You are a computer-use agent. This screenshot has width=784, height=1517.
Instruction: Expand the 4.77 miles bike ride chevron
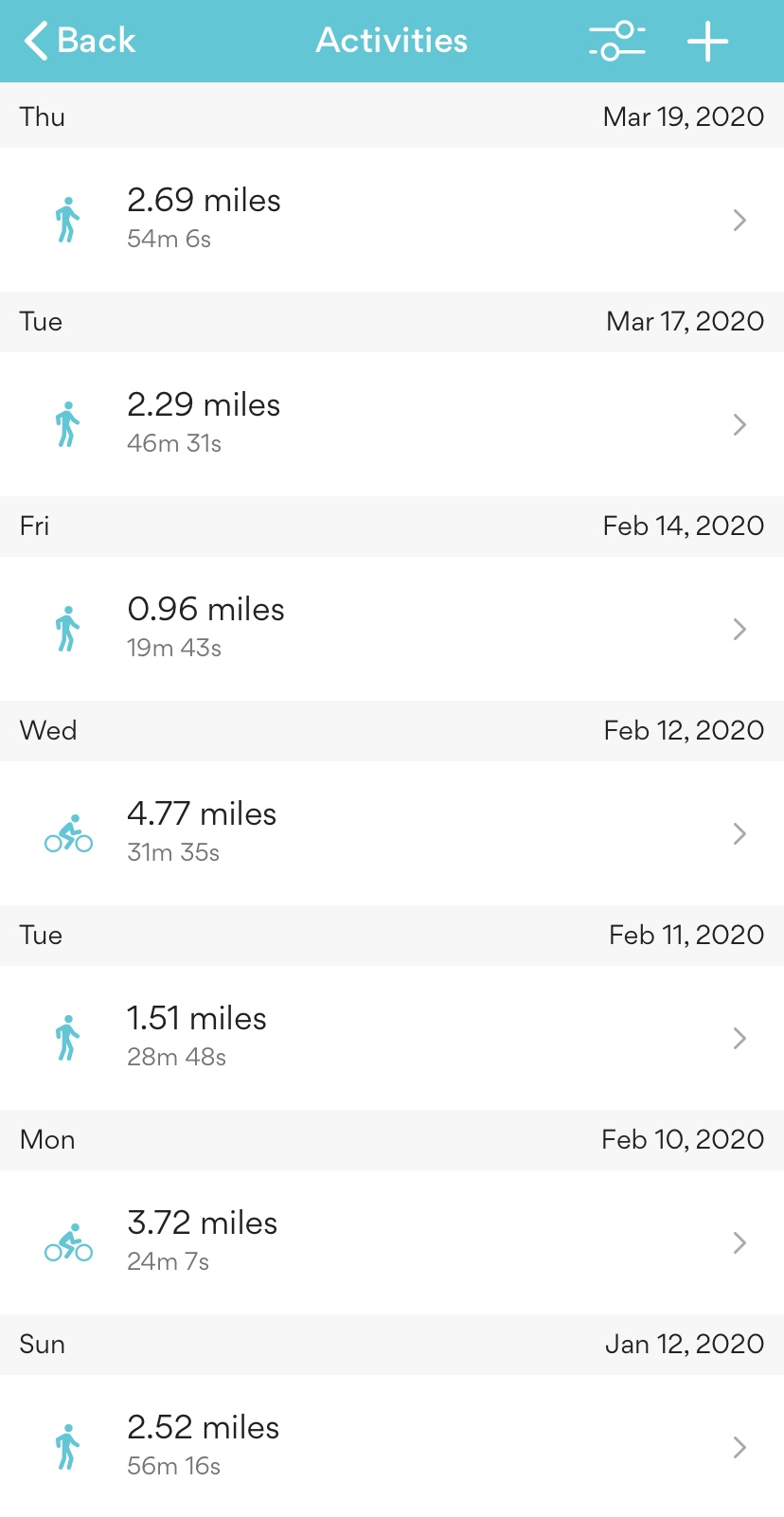pos(739,833)
